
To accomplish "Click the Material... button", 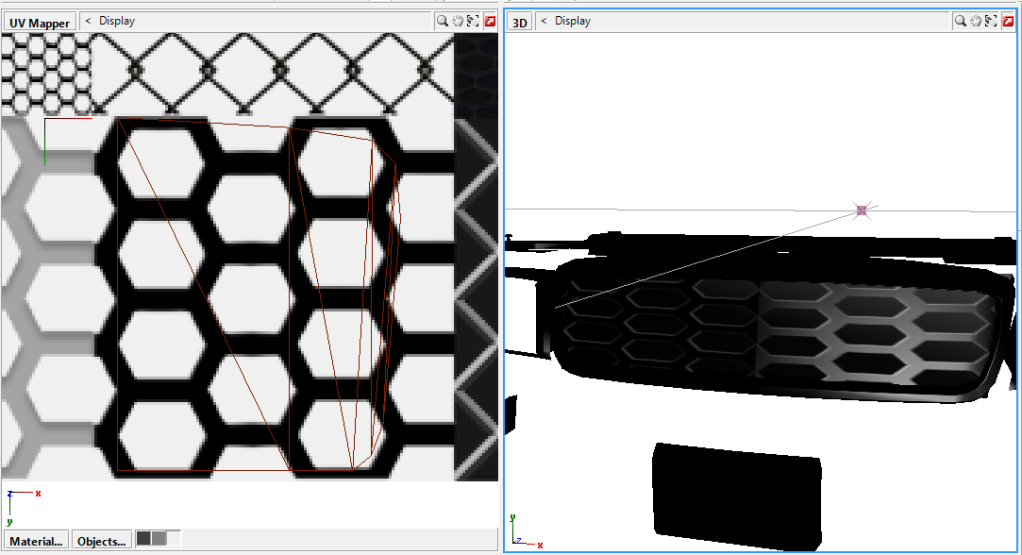I will coord(35,540).
